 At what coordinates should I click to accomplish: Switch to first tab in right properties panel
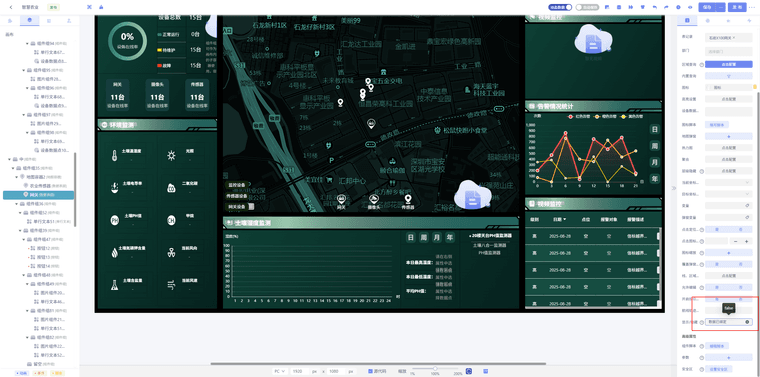tap(686, 20)
